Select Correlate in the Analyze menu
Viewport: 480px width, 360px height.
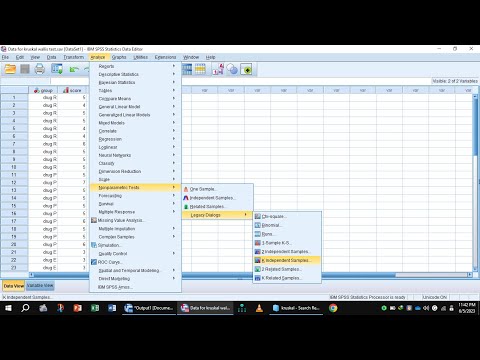click(135, 131)
